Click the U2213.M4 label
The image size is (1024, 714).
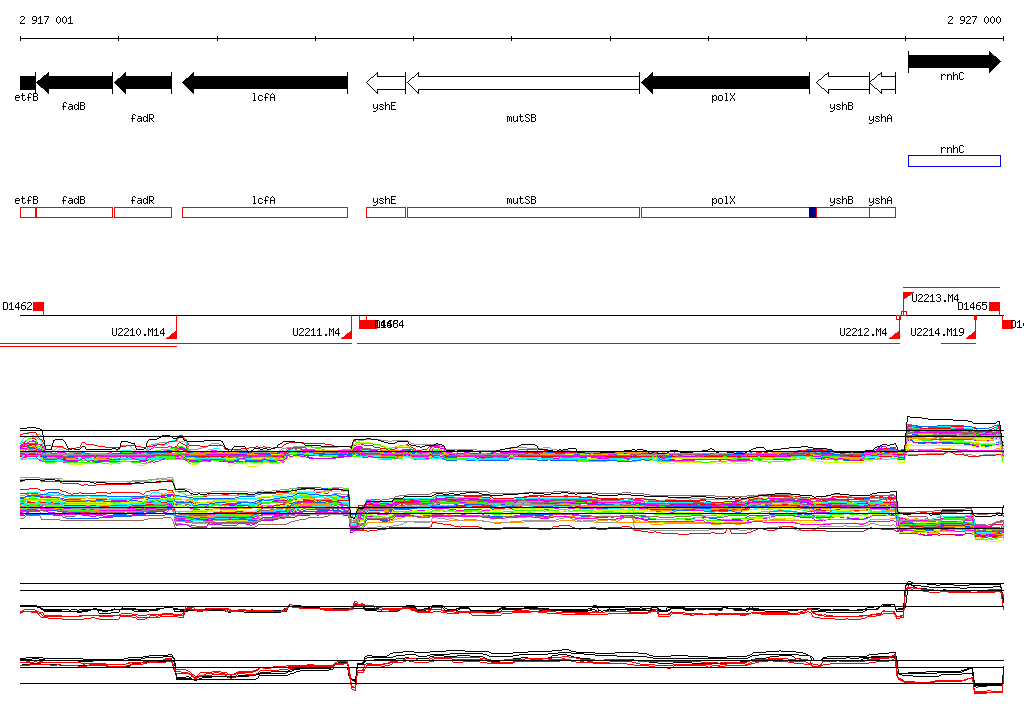(935, 298)
